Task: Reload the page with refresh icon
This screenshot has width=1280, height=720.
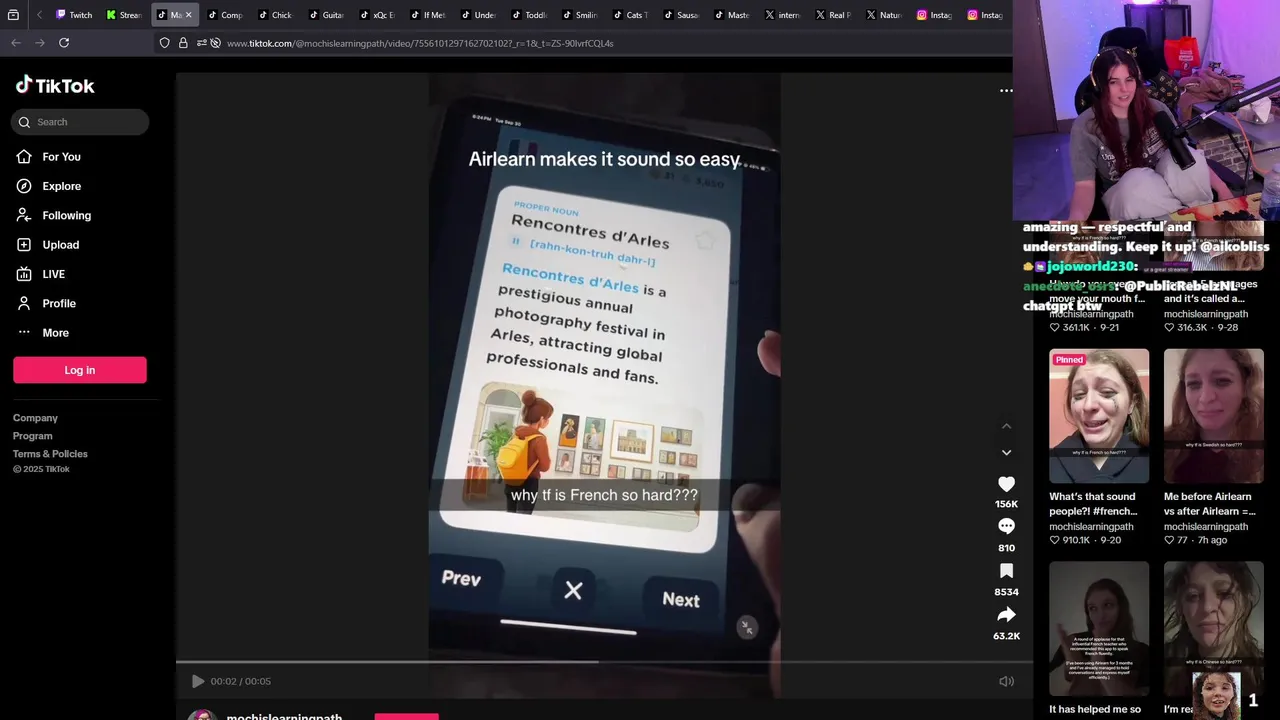Action: 64,43
